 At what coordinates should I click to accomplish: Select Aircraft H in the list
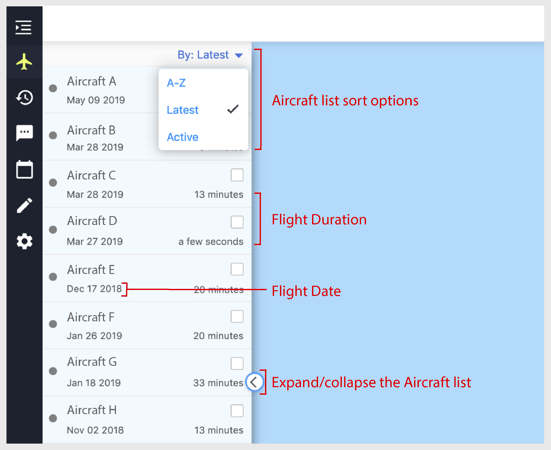pyautogui.click(x=147, y=419)
